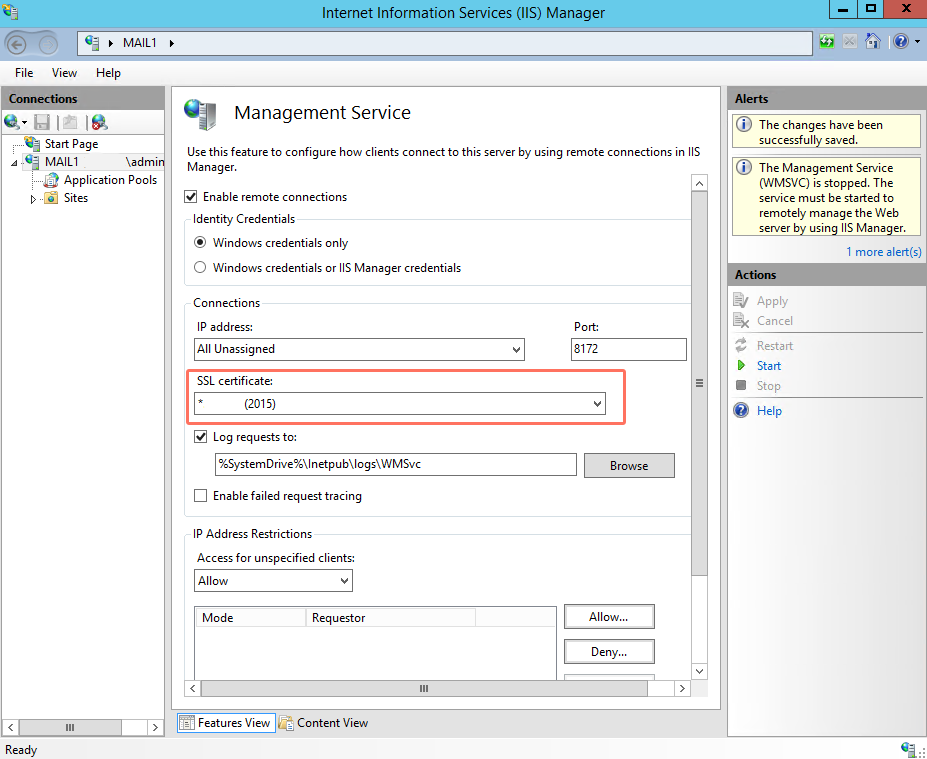
Task: Open the View menu
Action: point(64,72)
